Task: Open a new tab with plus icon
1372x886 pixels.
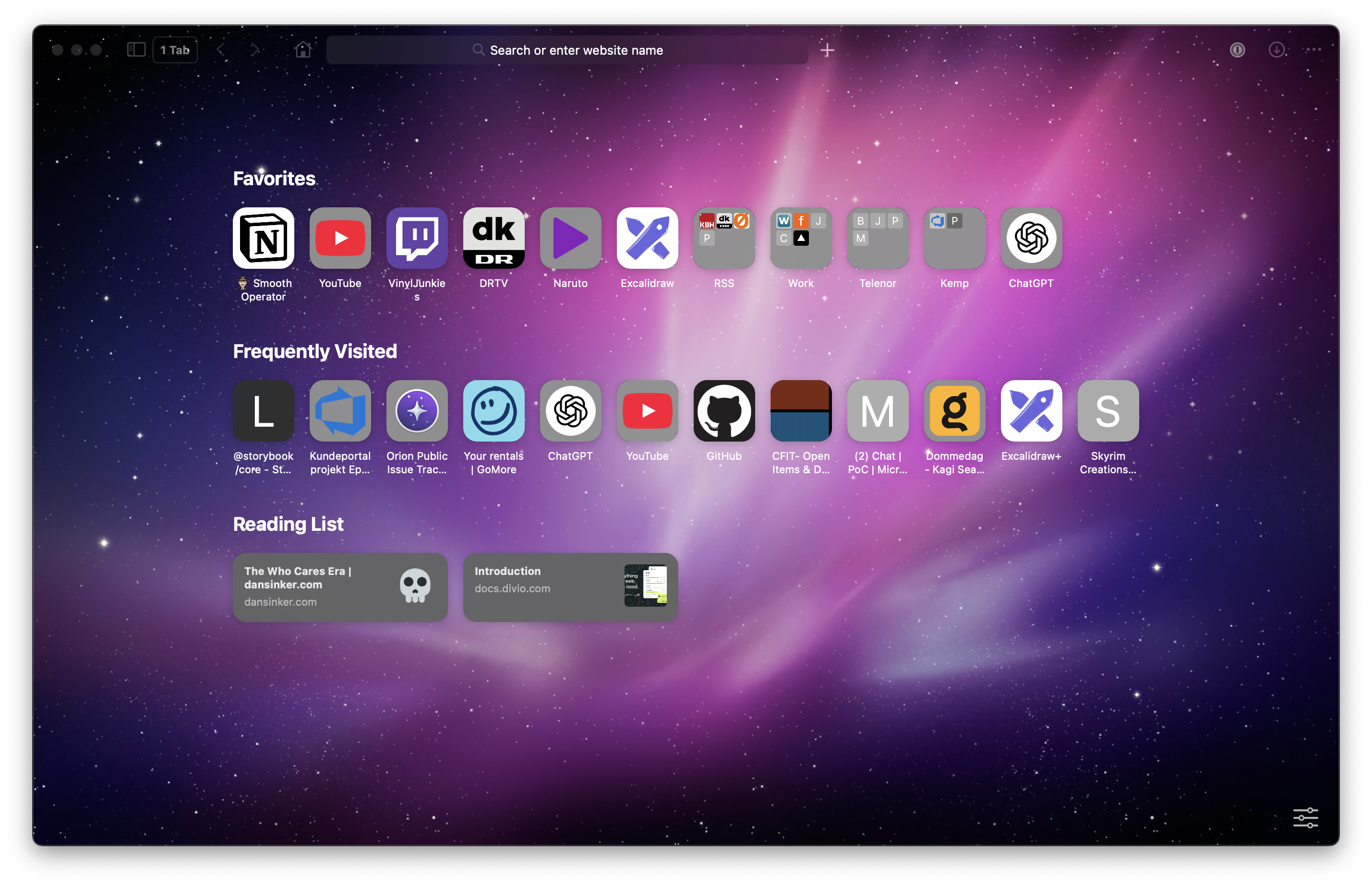Action: 827,50
